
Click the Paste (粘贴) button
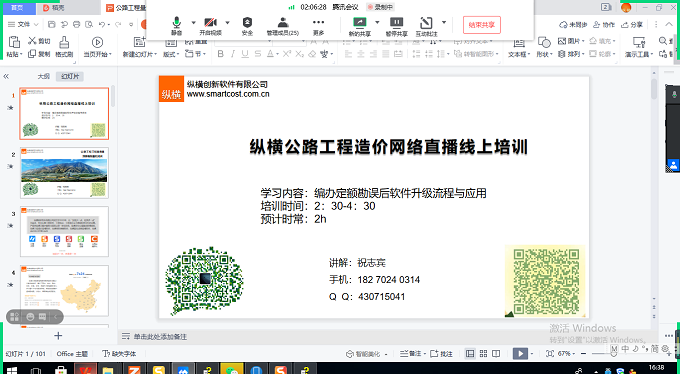click(x=14, y=47)
